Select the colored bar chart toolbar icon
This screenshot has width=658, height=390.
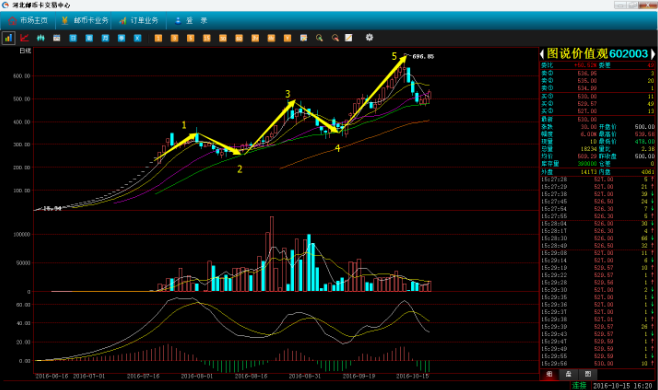click(8, 38)
